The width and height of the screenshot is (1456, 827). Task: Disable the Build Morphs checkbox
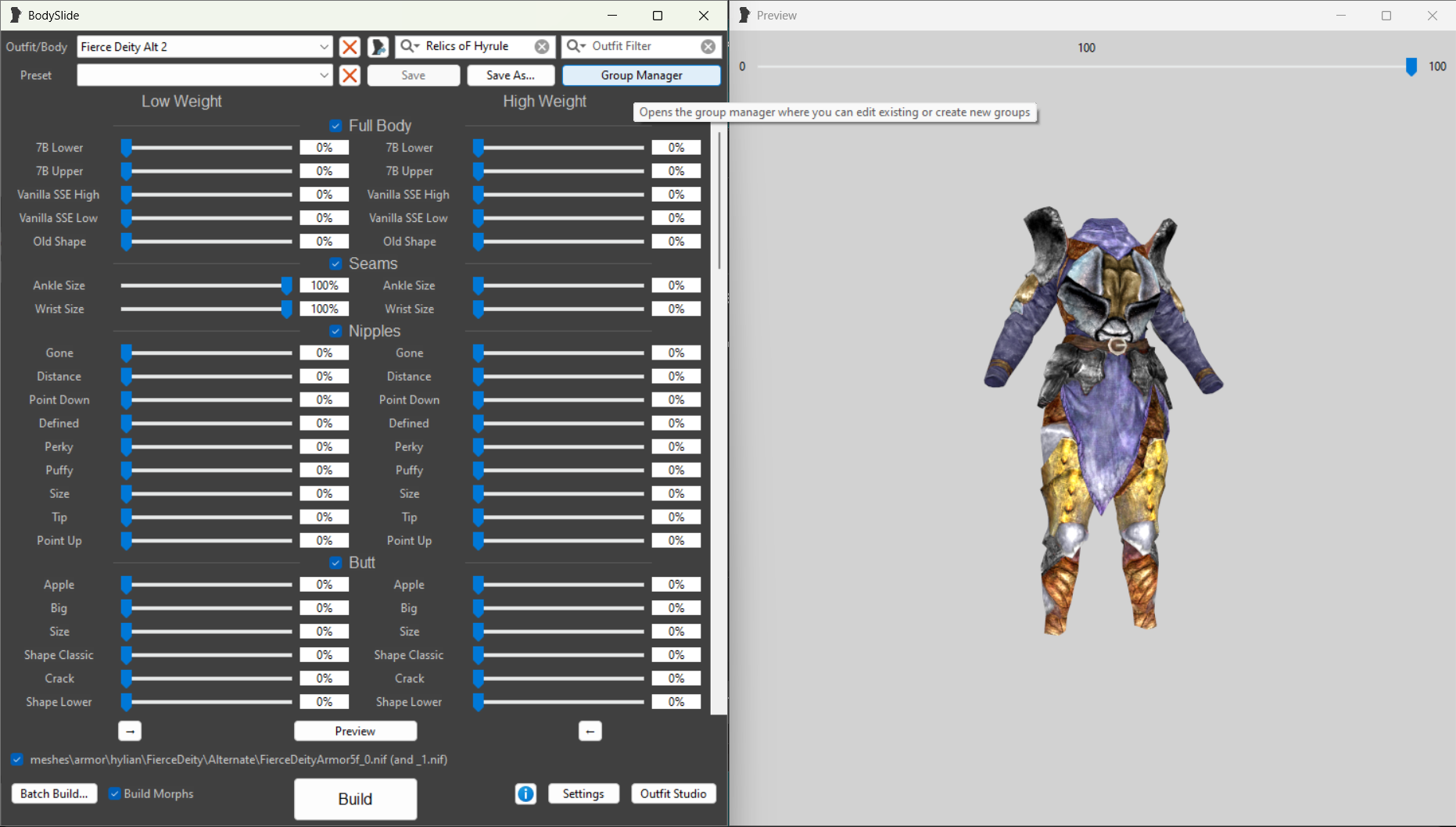[114, 793]
